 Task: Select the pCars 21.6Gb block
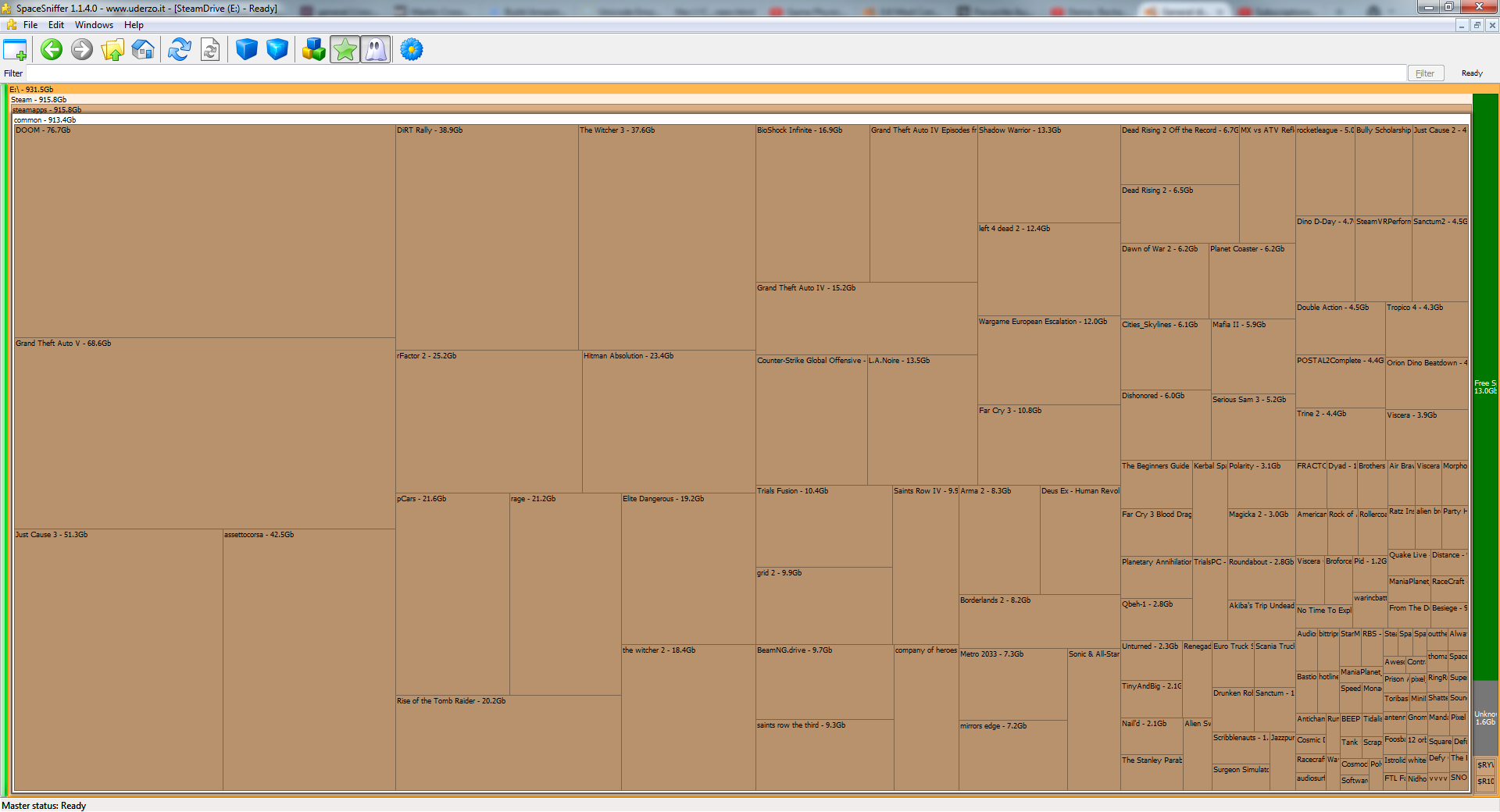453,594
